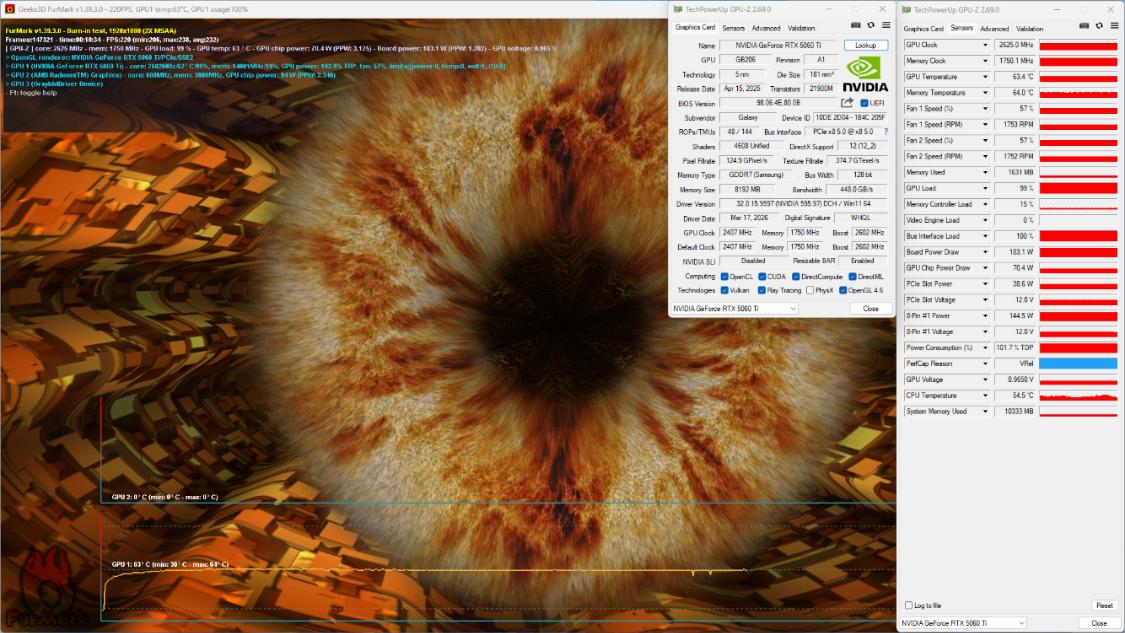Screen dimensions: 1125x633
Task: Click the Bus Interface question mark icon
Action: 886,132
